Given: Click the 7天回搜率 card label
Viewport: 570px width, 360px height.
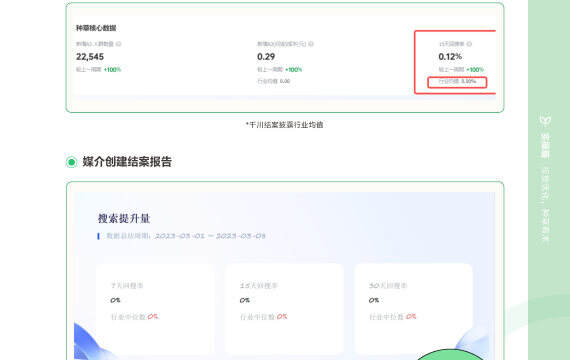Looking at the screenshot, I should click(x=127, y=285).
